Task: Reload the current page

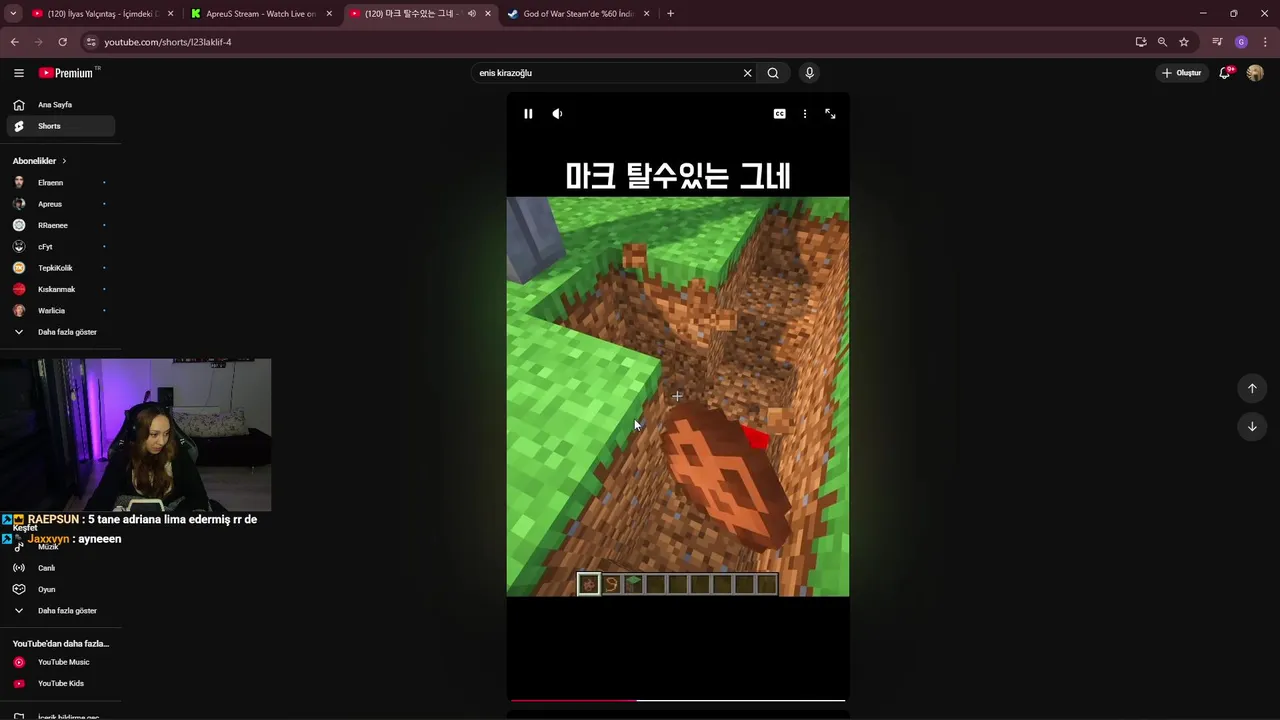Action: pos(62,42)
